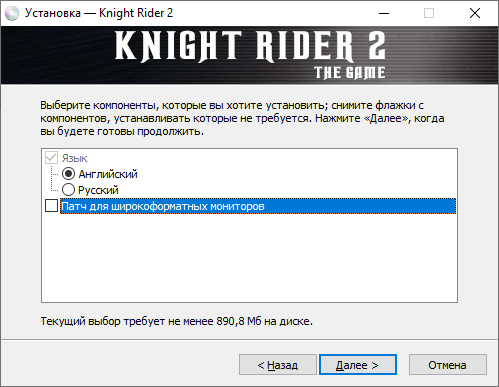Click the Английский label text
The image size is (499, 387).
click(108, 174)
